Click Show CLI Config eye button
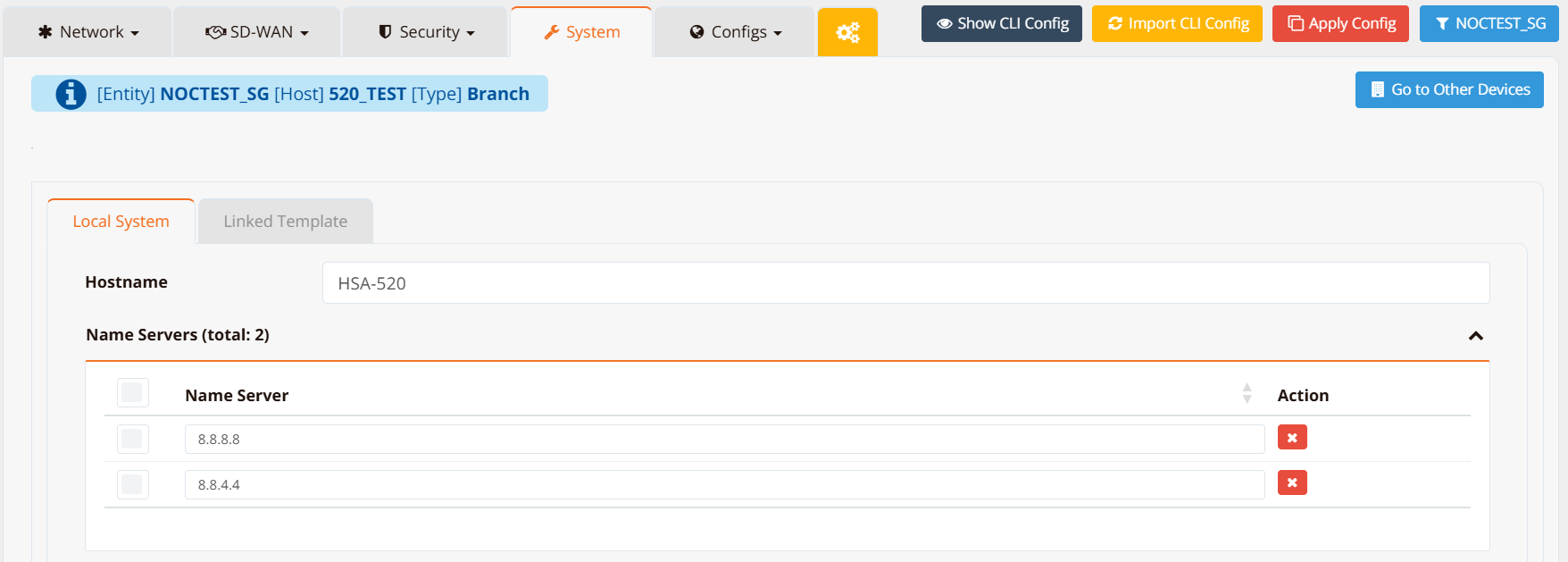 pos(1001,24)
